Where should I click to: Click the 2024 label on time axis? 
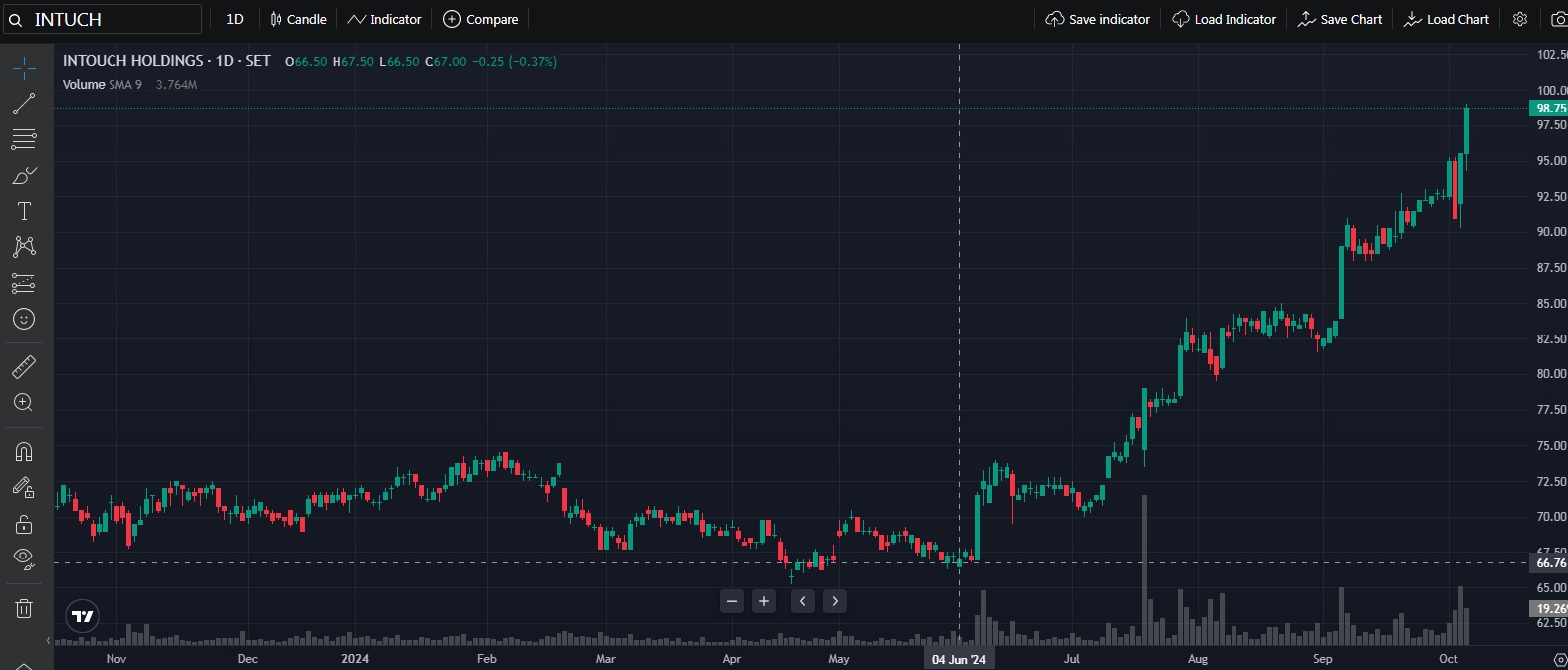pyautogui.click(x=355, y=659)
